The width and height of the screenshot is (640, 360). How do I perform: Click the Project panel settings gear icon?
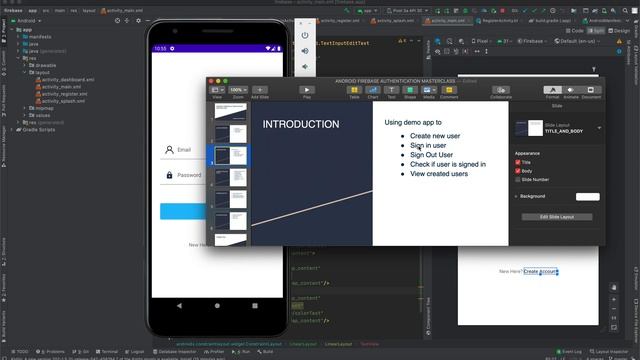[x=138, y=20]
